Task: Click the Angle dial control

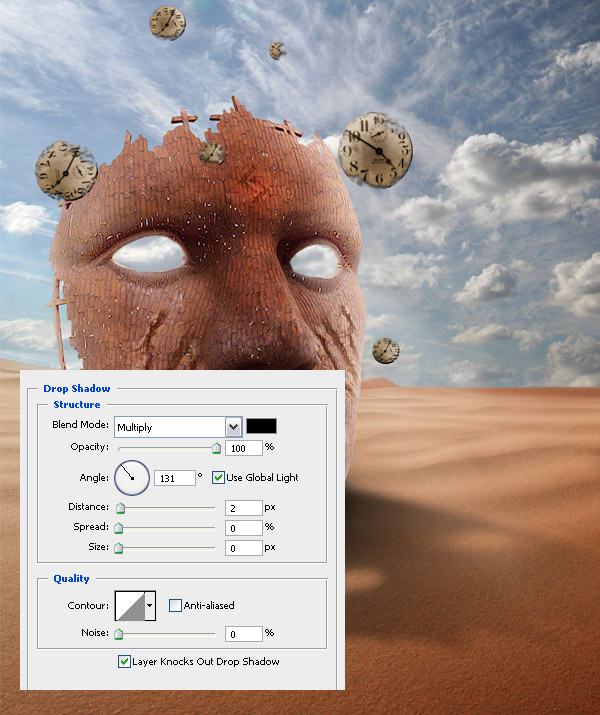Action: [x=132, y=477]
